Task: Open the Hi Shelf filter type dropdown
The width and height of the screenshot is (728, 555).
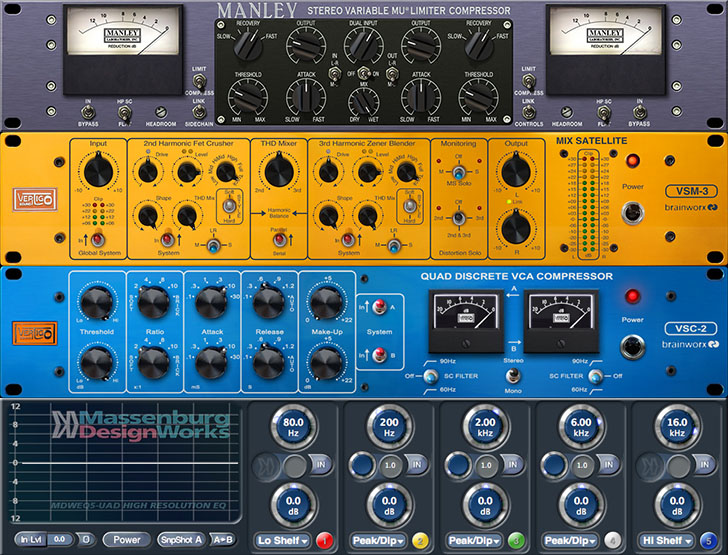Action: [x=667, y=541]
